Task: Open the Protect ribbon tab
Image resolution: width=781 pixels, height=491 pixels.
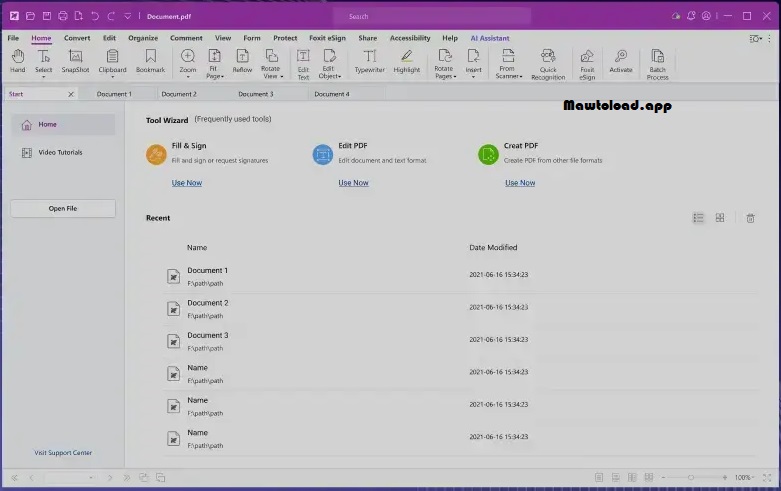Action: point(285,38)
